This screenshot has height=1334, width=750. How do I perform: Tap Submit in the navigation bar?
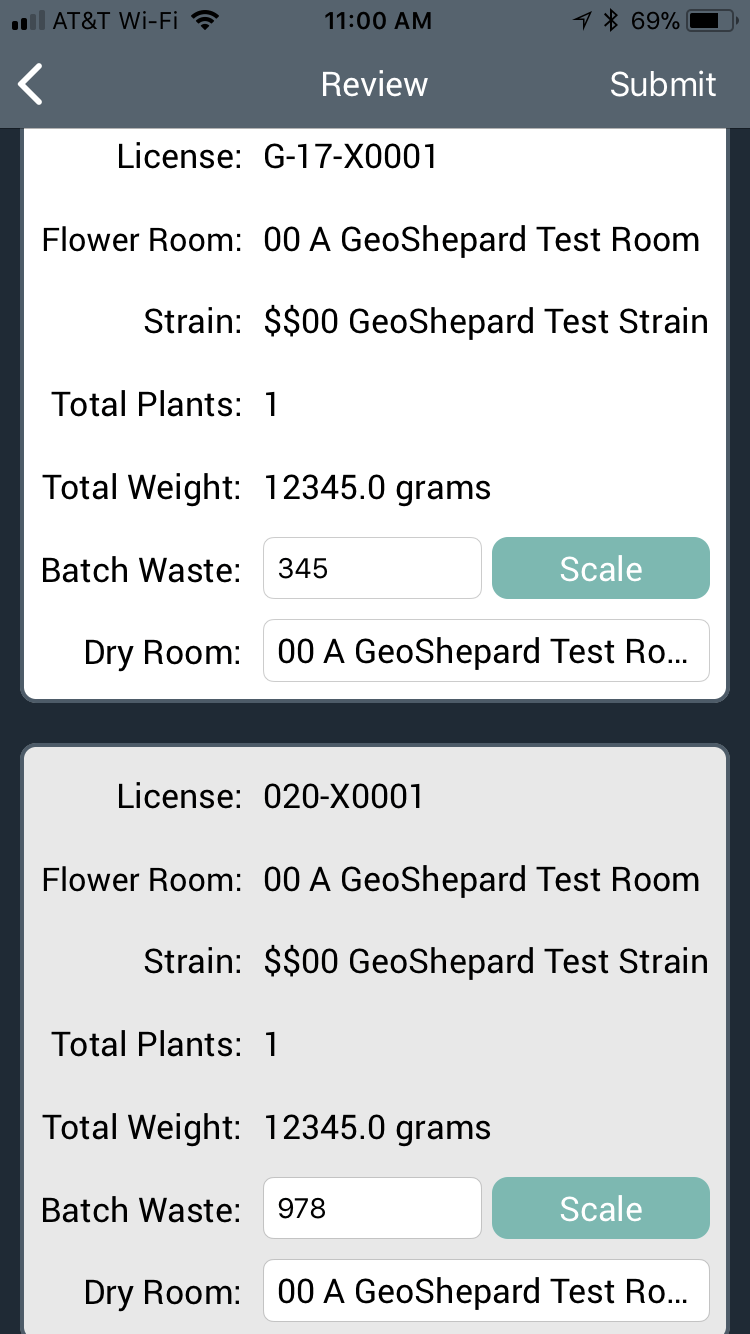click(663, 85)
